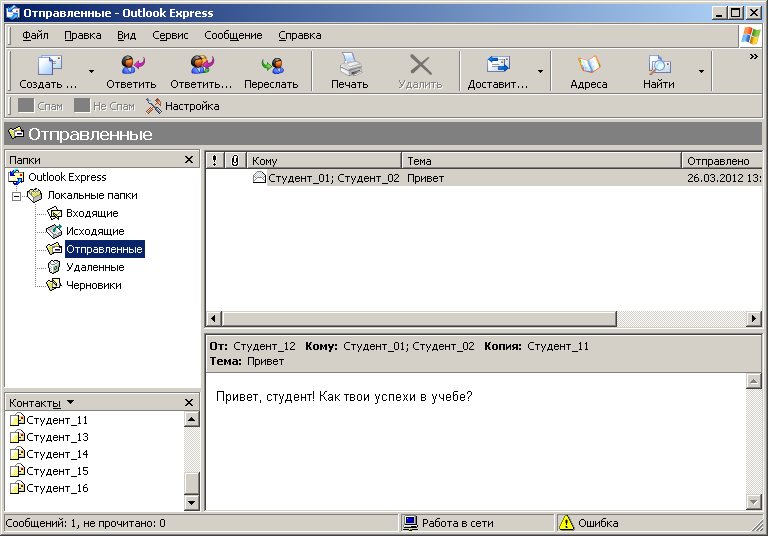Image resolution: width=768 pixels, height=536 pixels.
Task: Click the Найти search icon
Action: coord(659,65)
